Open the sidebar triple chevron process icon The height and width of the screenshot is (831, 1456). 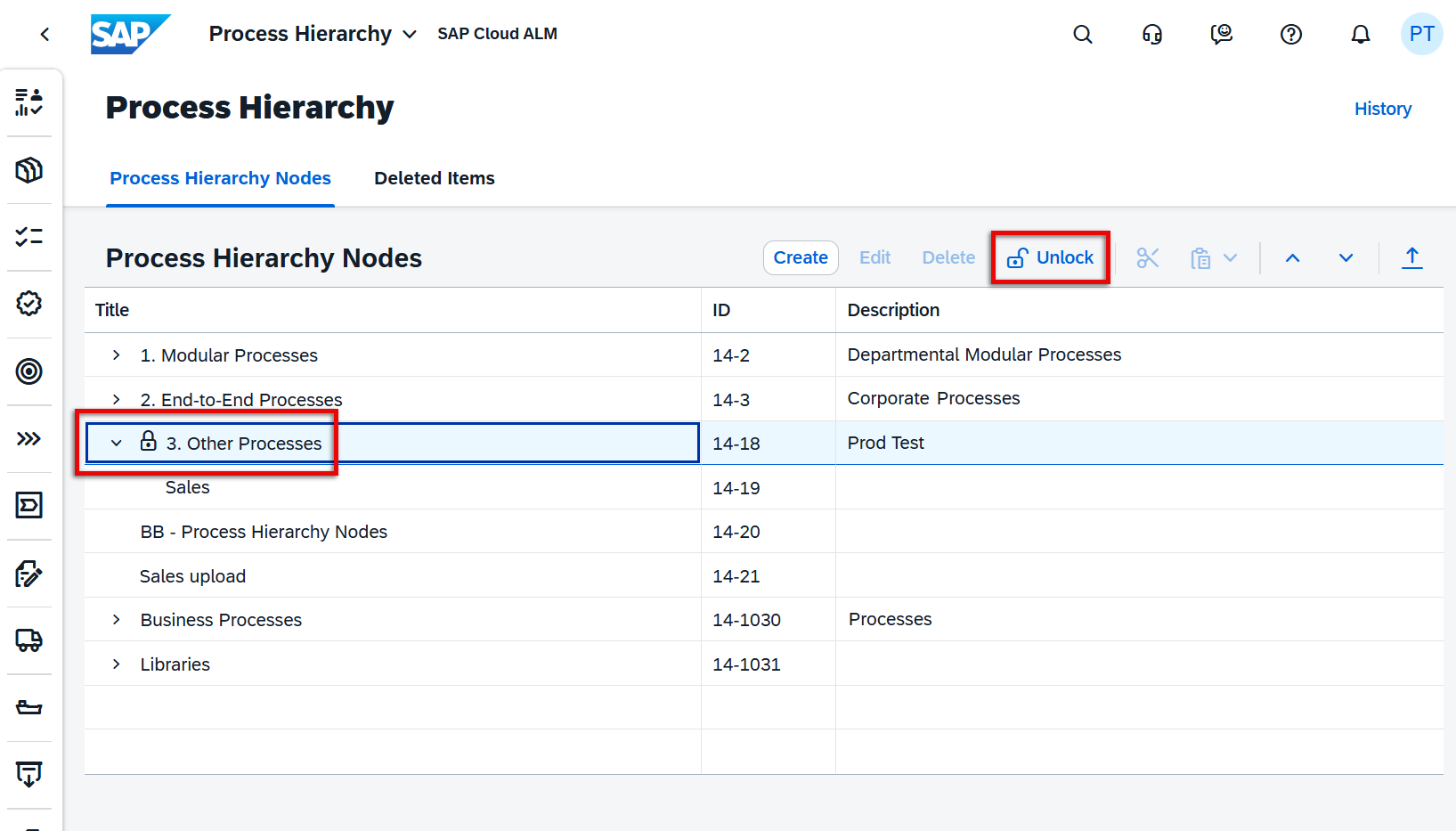29,438
